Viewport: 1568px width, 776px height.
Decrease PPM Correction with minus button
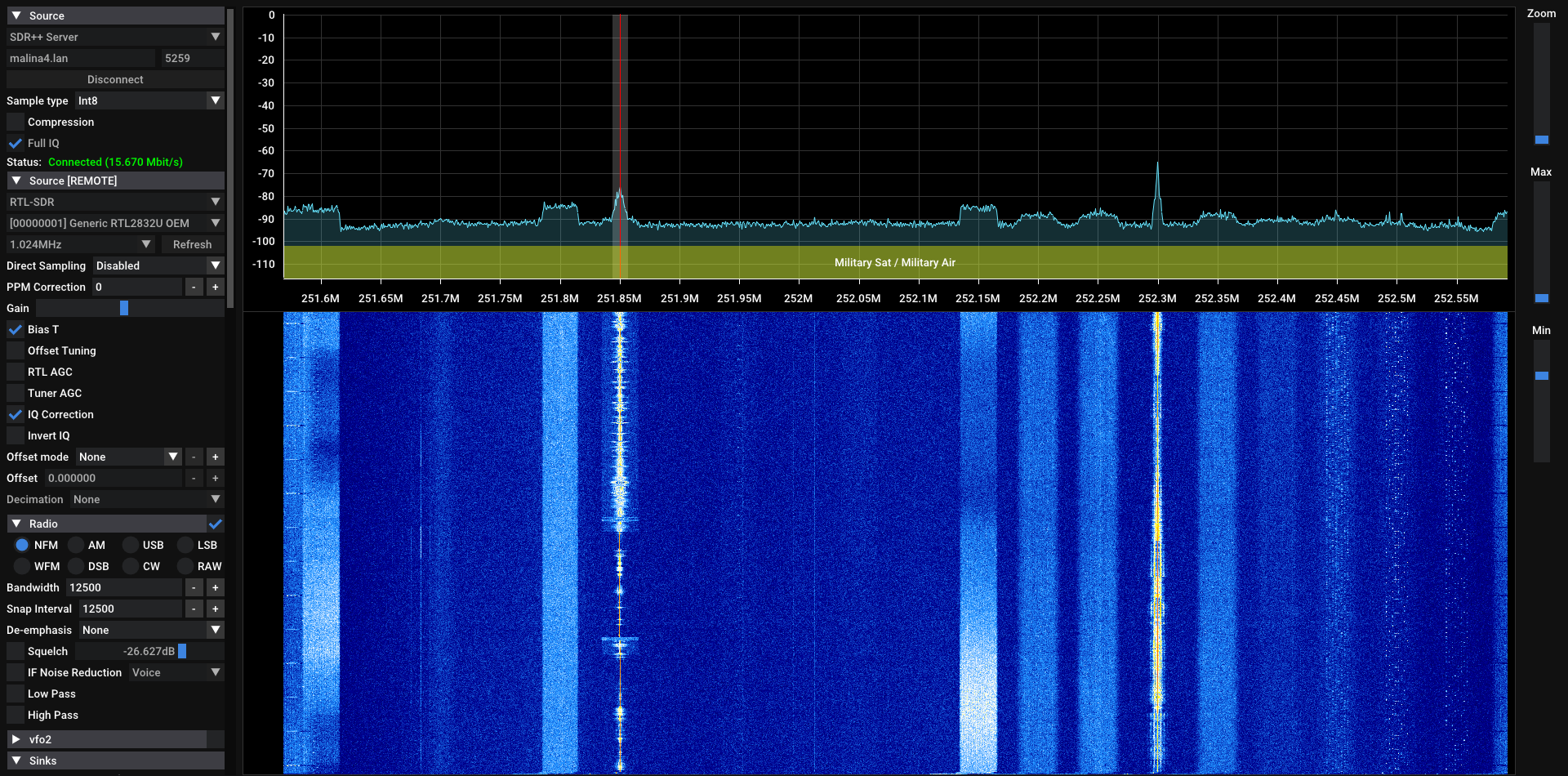coord(194,287)
